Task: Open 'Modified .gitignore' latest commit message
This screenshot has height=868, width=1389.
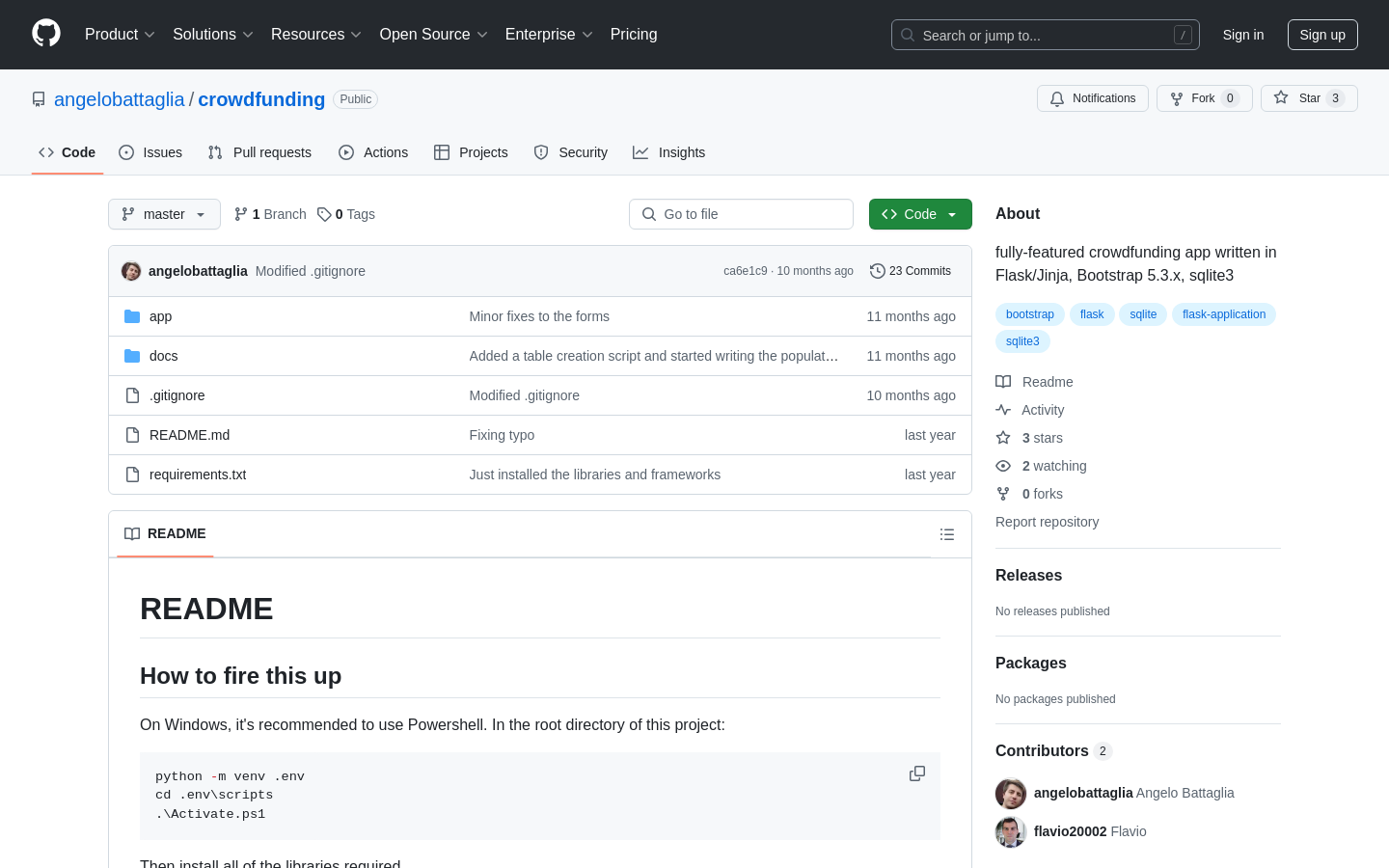Action: (311, 271)
